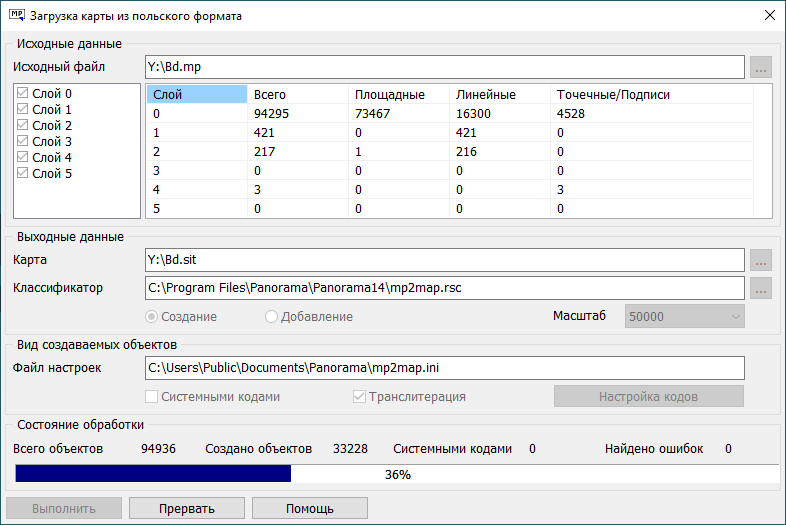Toggle the Слой 3 checkbox

pos(24,142)
